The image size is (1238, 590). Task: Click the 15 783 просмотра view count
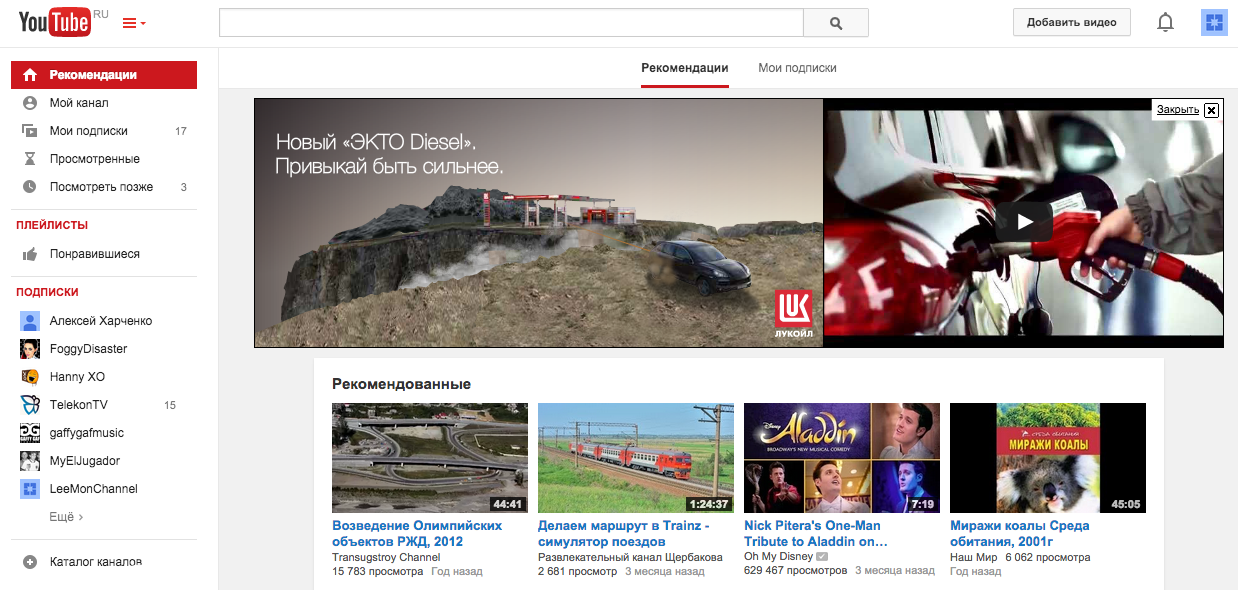(x=378, y=572)
